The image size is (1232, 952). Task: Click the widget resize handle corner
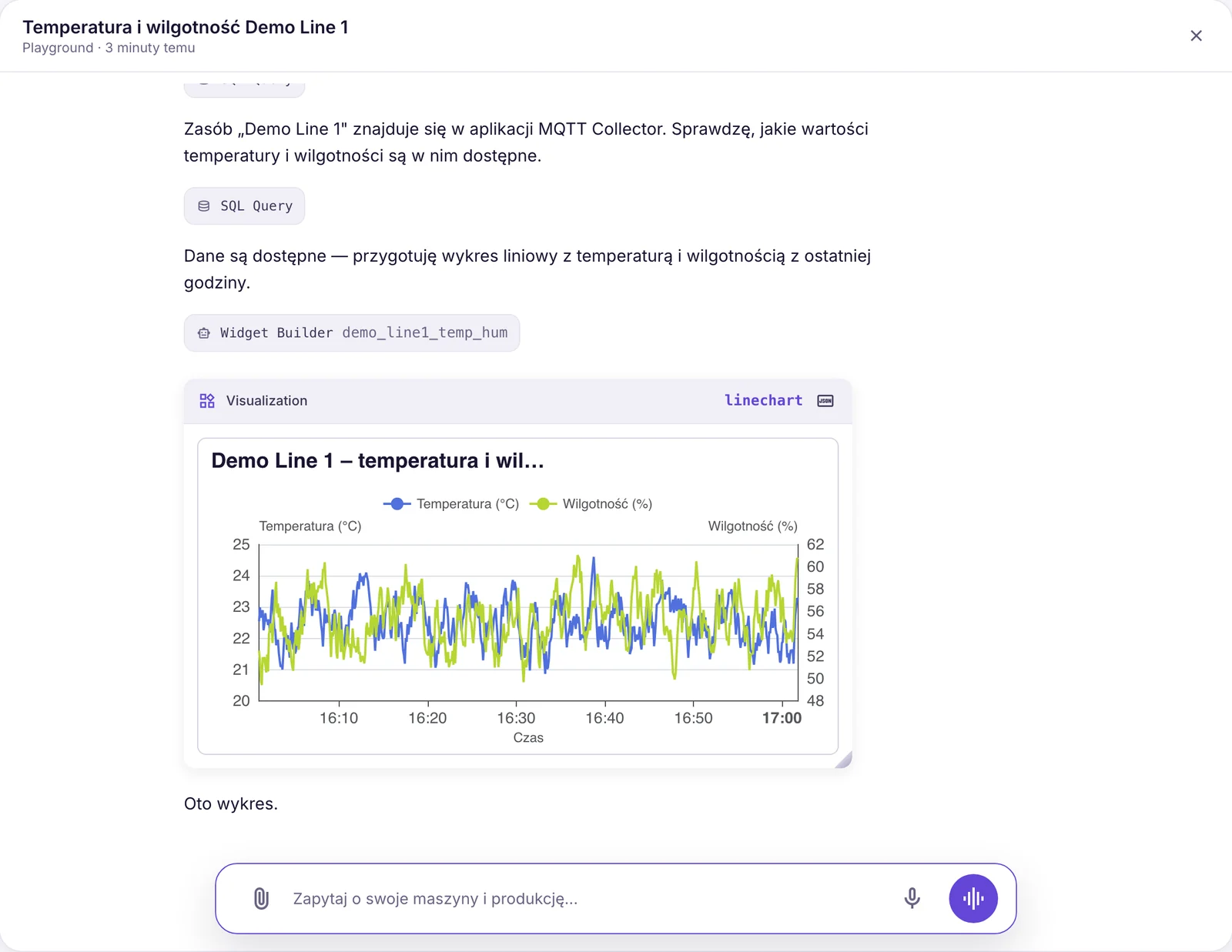844,760
